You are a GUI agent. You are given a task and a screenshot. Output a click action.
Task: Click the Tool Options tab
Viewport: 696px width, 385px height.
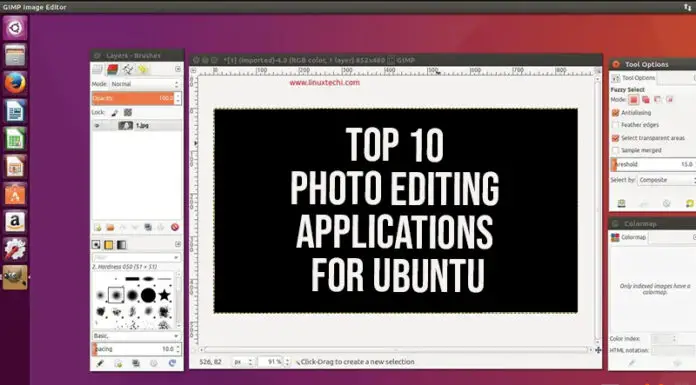point(633,78)
